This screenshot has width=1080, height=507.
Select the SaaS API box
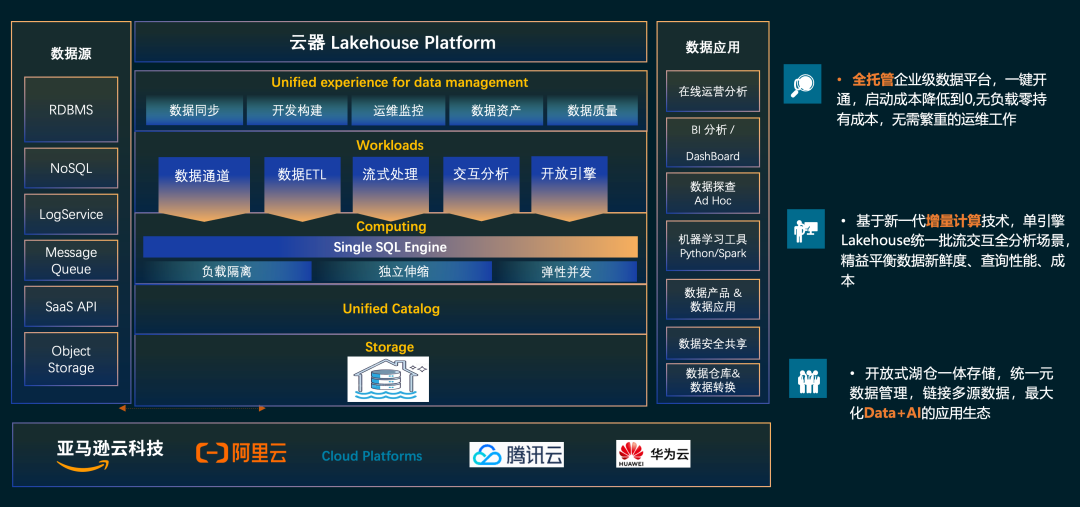71,307
